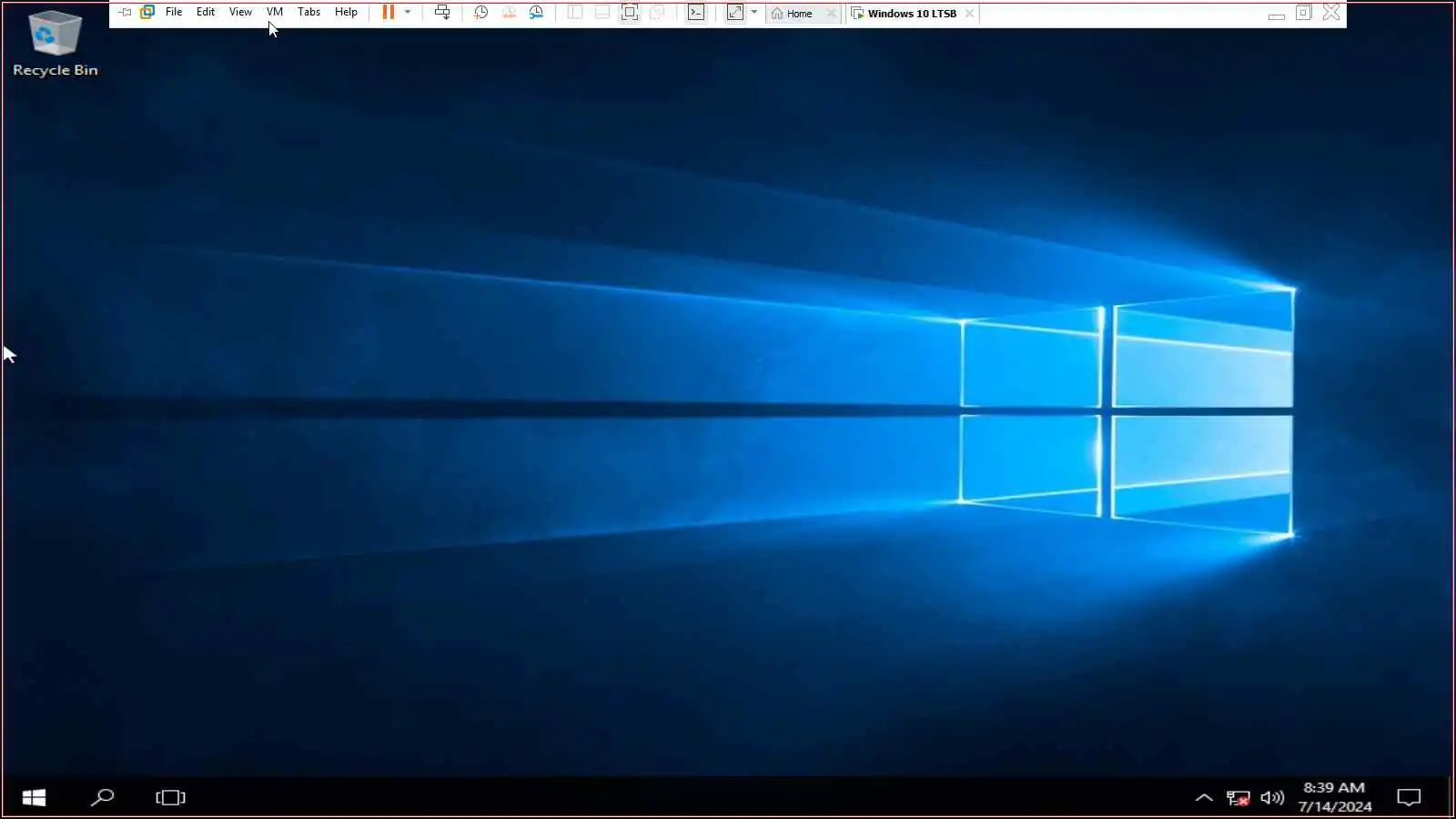Expand the power options dropdown arrow
Viewport: 1456px width, 819px height.
click(408, 12)
